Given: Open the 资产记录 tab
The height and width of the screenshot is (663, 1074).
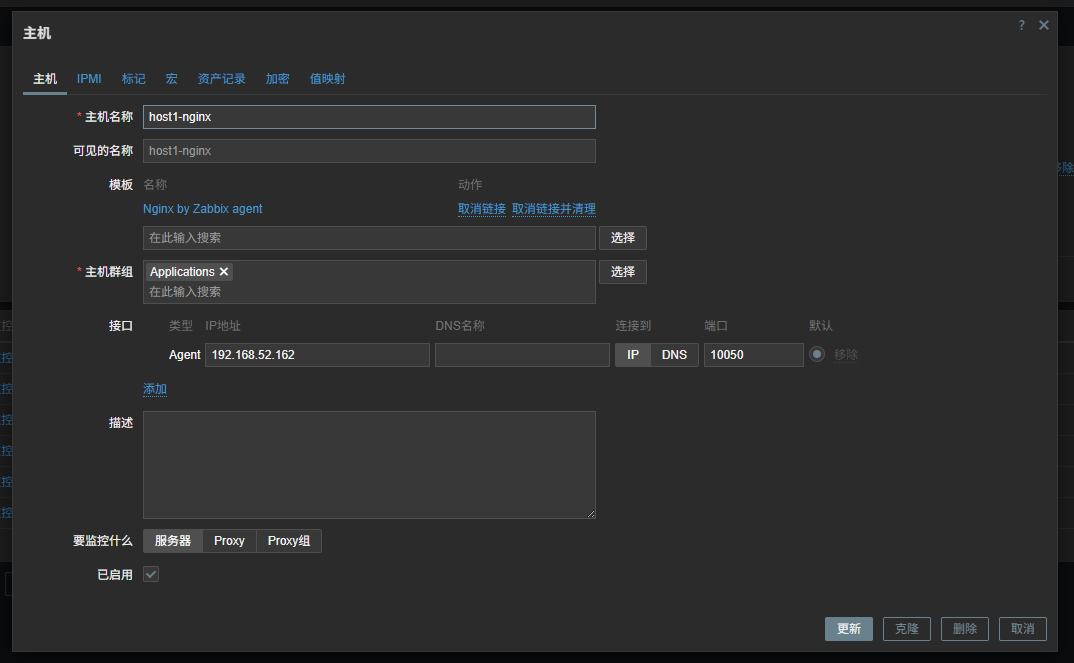Looking at the screenshot, I should click(x=221, y=79).
